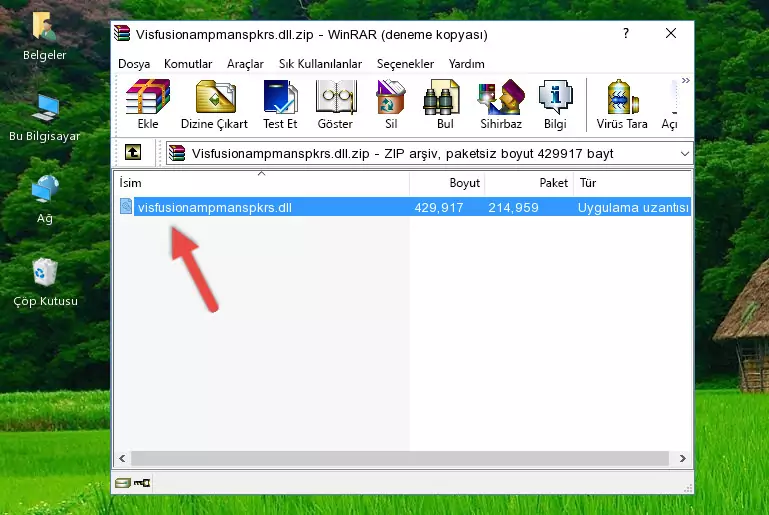Click the Sil (Delete) toolbar icon
769x515 pixels.
coord(391,104)
